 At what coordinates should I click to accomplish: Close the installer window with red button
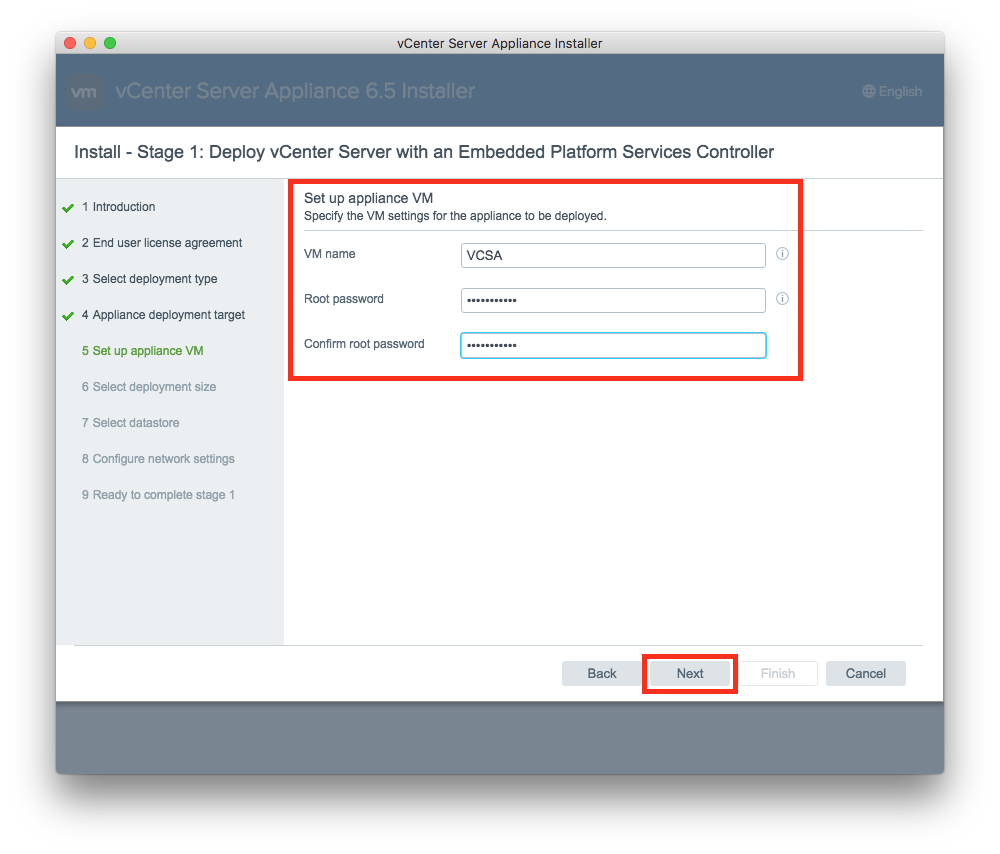(70, 43)
